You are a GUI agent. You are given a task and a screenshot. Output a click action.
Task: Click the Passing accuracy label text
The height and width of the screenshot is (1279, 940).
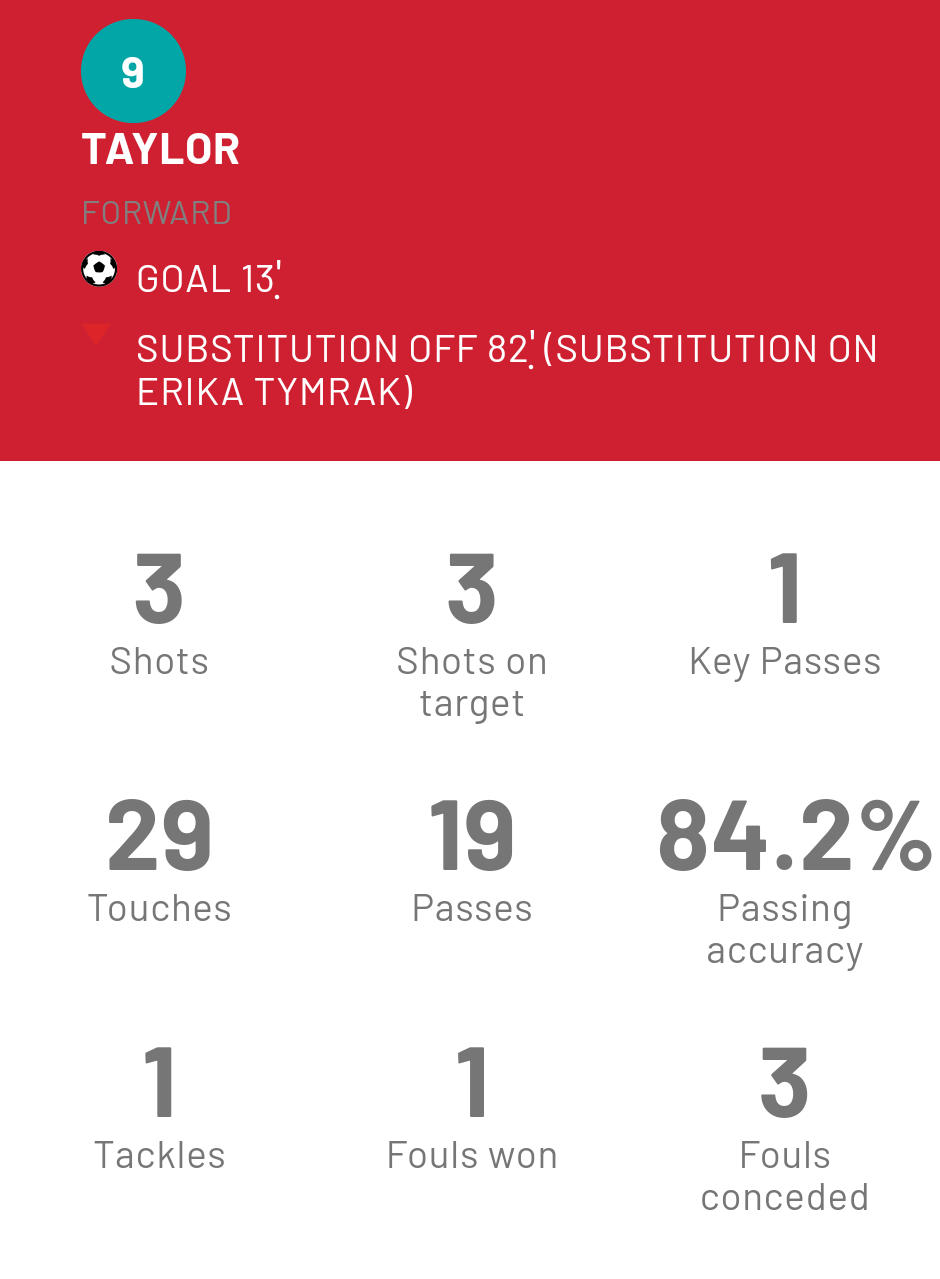tap(785, 929)
